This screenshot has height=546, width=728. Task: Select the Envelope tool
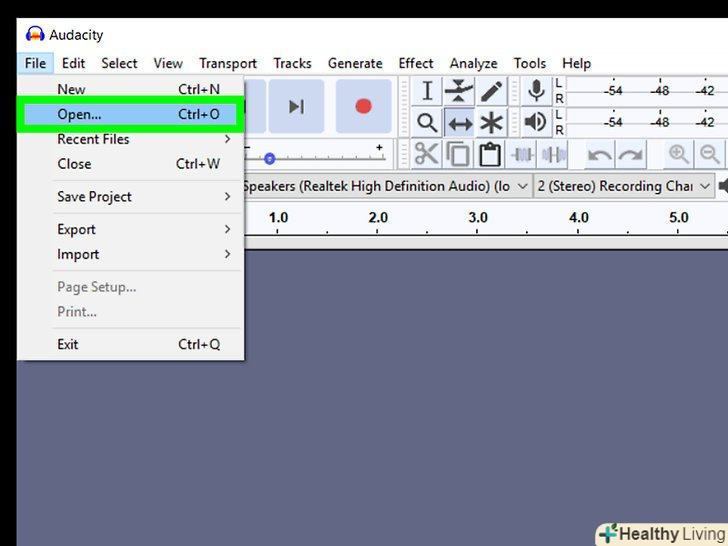[459, 91]
